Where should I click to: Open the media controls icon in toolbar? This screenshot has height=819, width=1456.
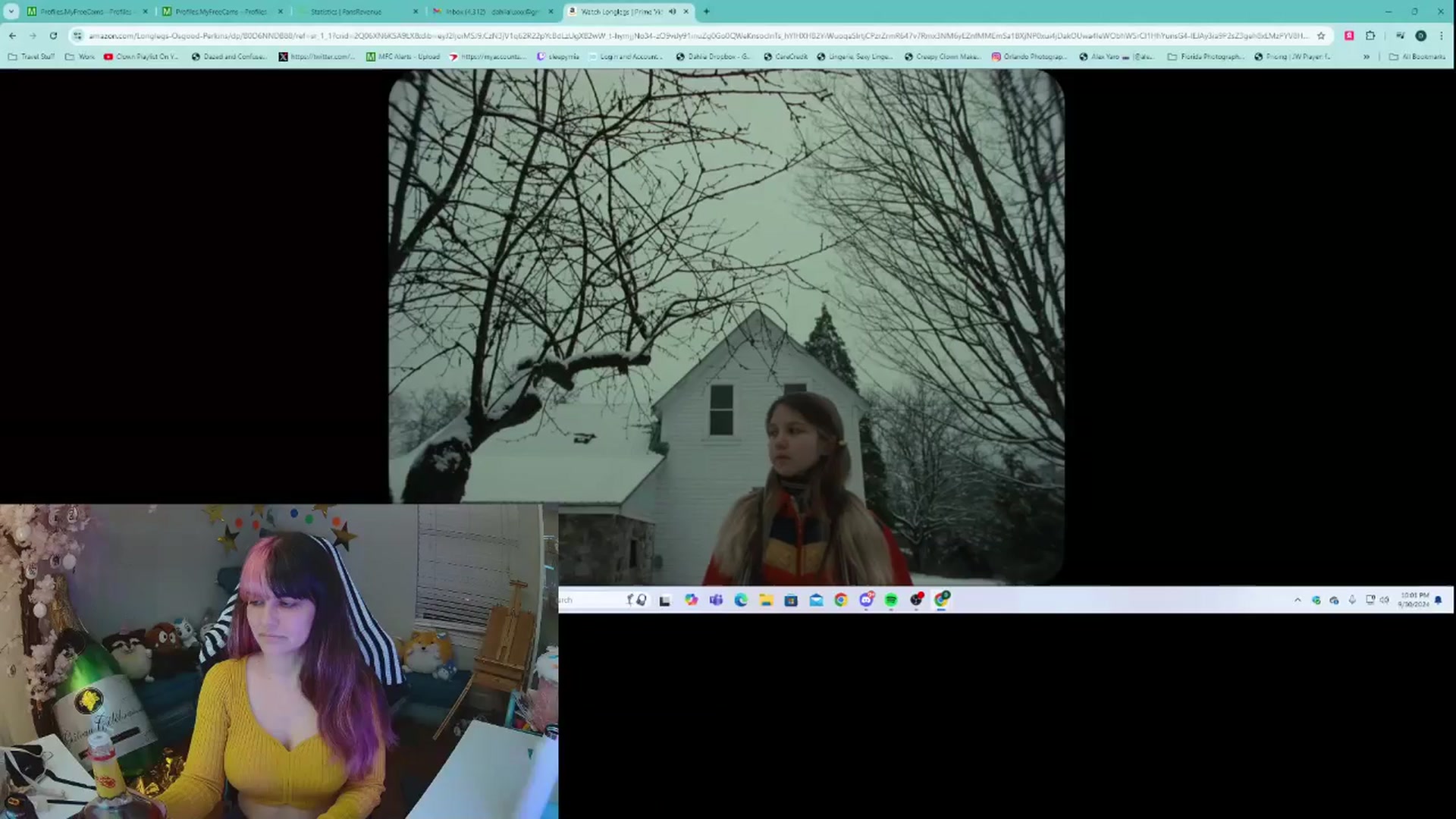tap(1400, 36)
